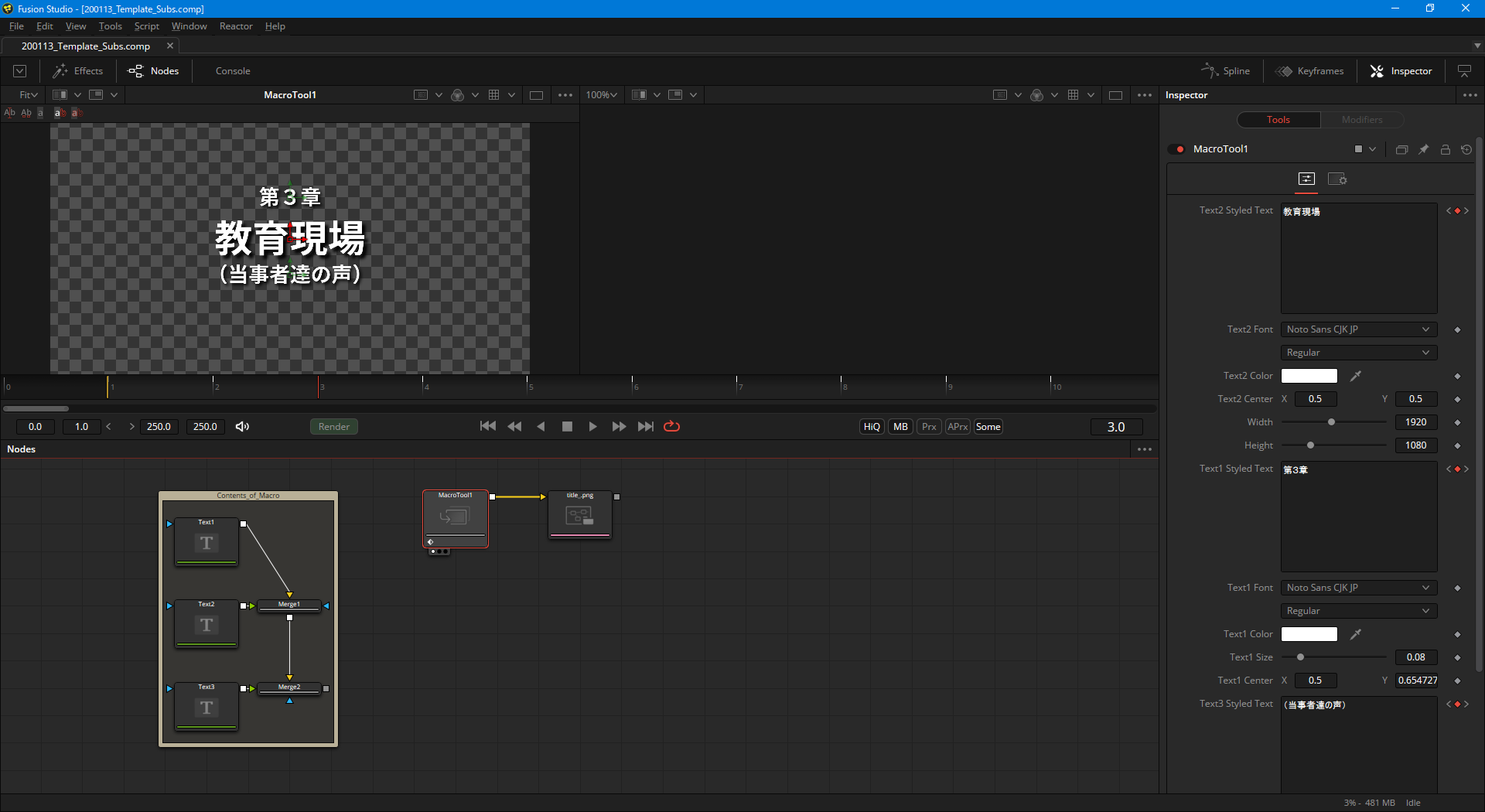Viewport: 1485px width, 812px height.
Task: Pick Text1 Color with eyedropper
Action: pyautogui.click(x=1355, y=634)
